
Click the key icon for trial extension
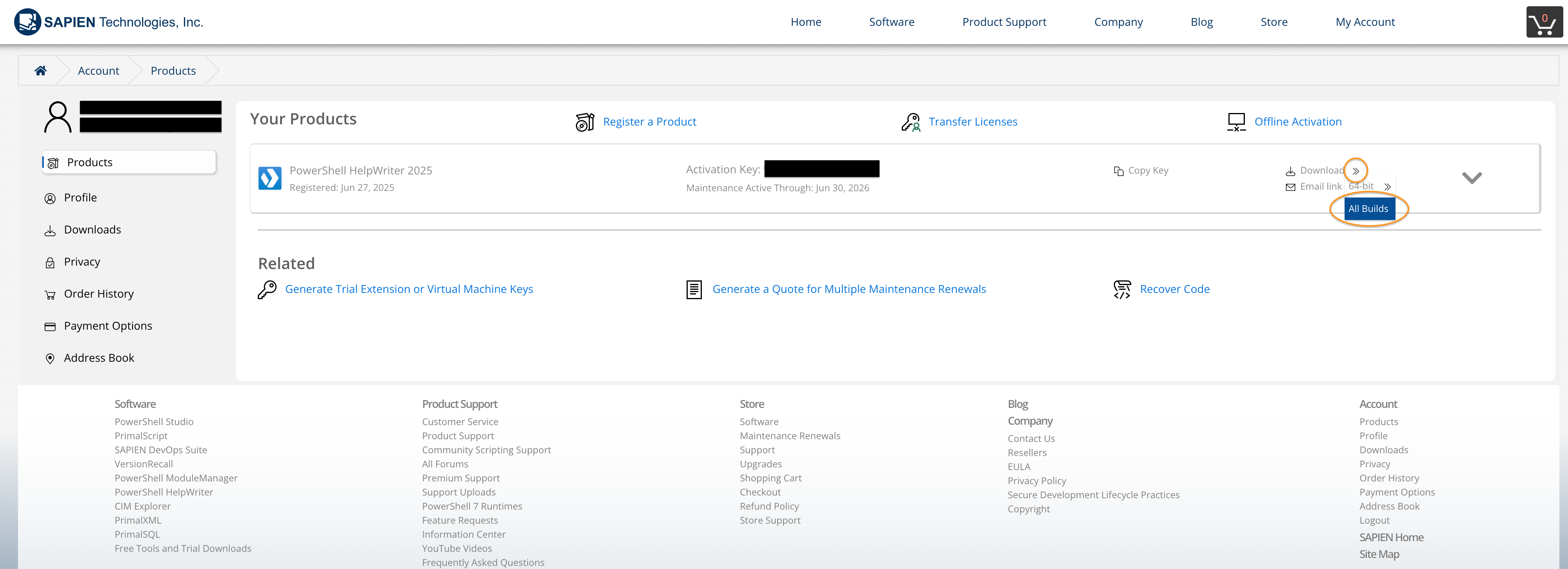click(x=266, y=290)
